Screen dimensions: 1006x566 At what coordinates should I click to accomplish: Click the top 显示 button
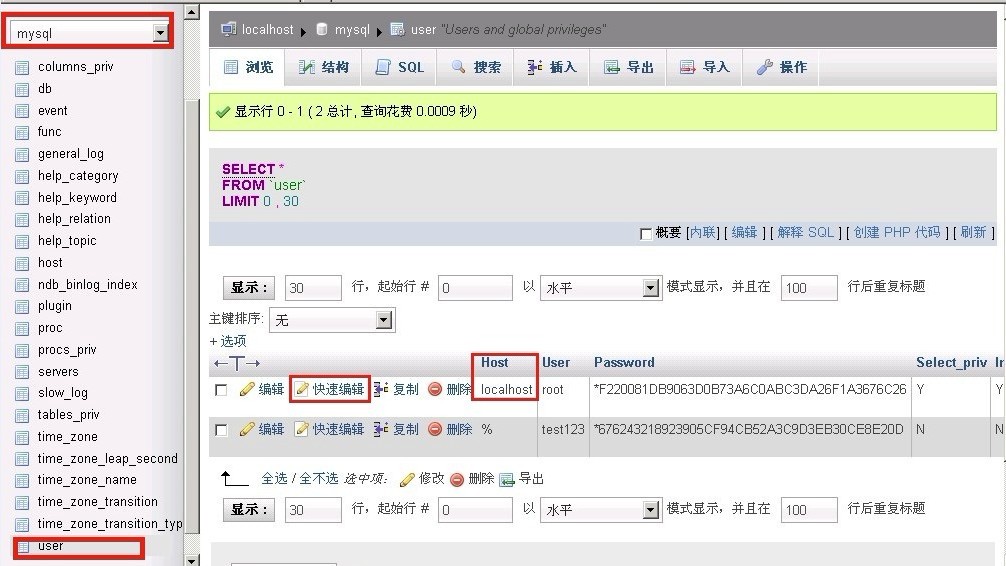click(x=248, y=288)
